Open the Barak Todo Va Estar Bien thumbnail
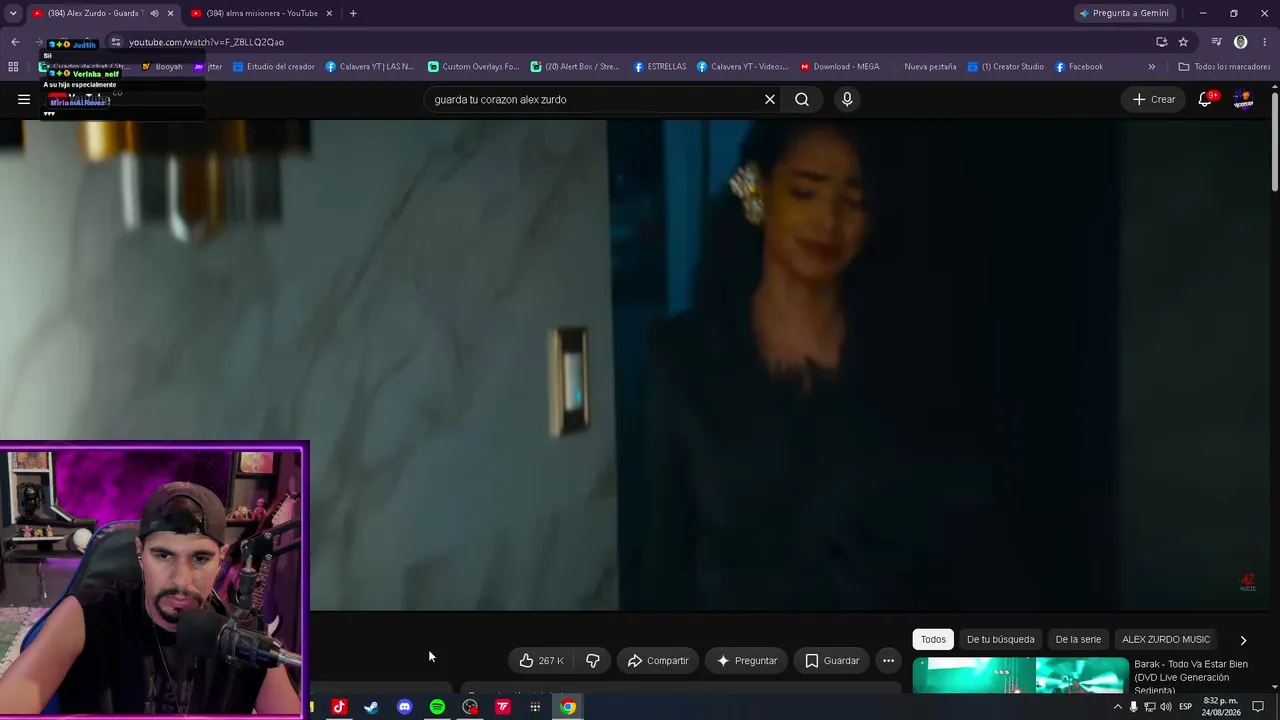The image size is (1280, 720). pyautogui.click(x=1020, y=675)
